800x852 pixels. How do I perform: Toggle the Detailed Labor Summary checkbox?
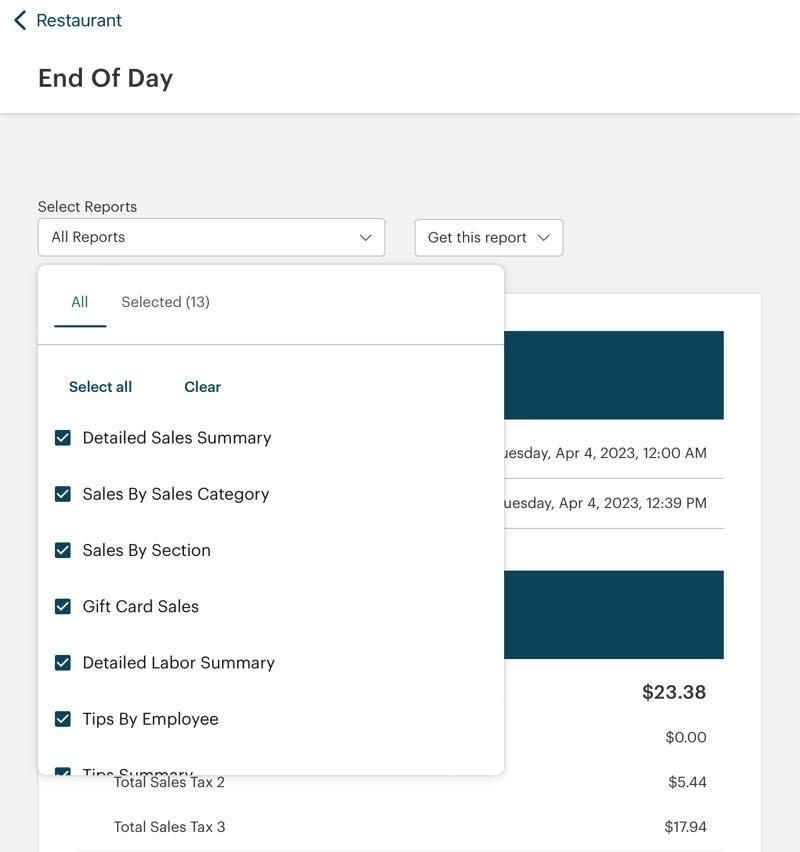[x=63, y=663]
